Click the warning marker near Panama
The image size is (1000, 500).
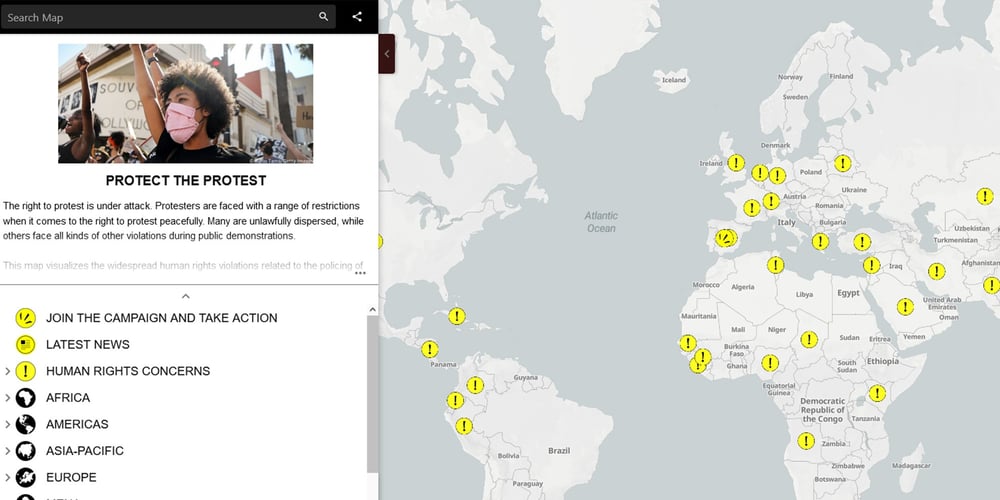[x=430, y=349]
